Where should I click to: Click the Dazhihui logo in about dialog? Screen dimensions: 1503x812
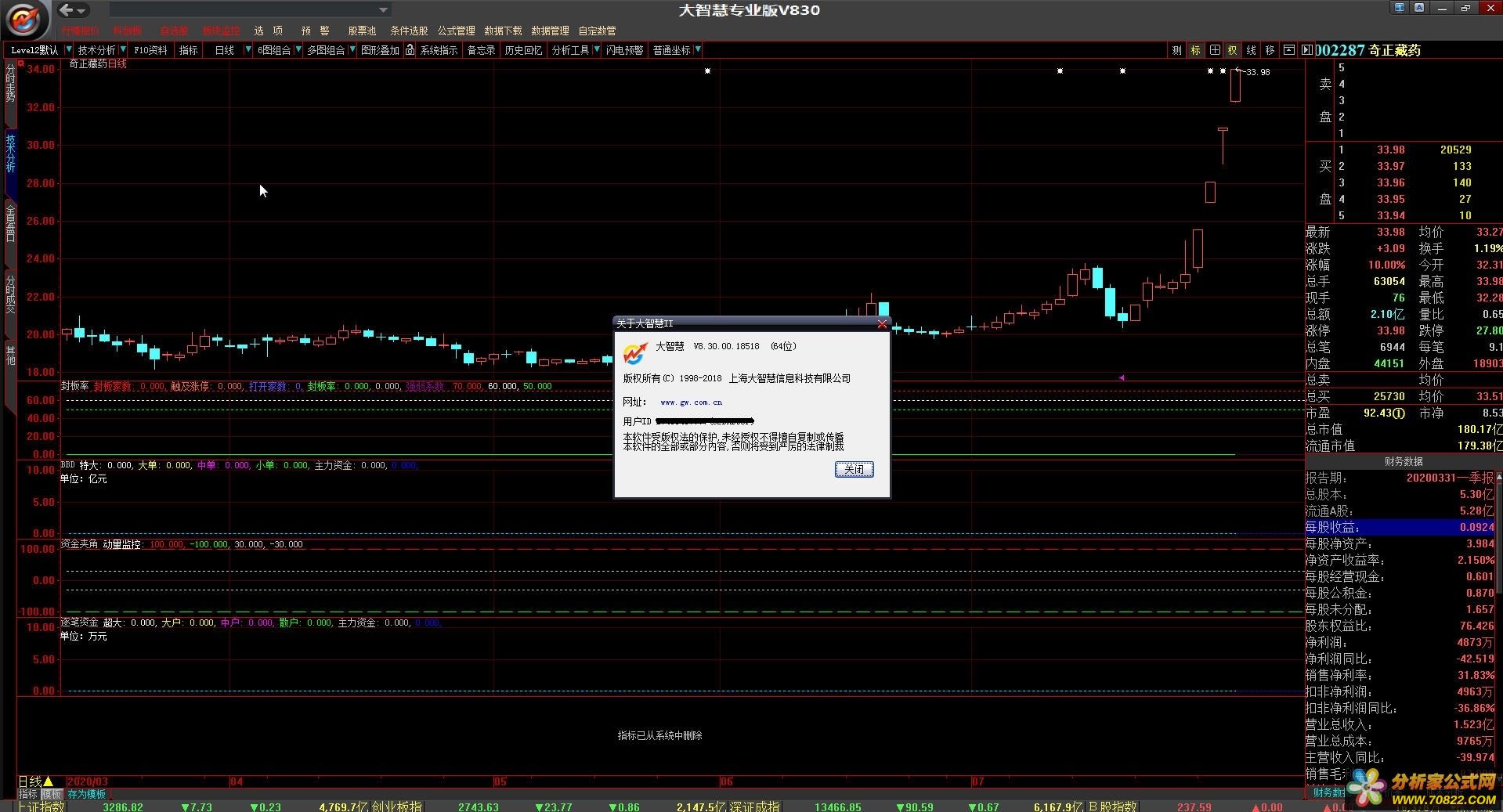pos(634,353)
